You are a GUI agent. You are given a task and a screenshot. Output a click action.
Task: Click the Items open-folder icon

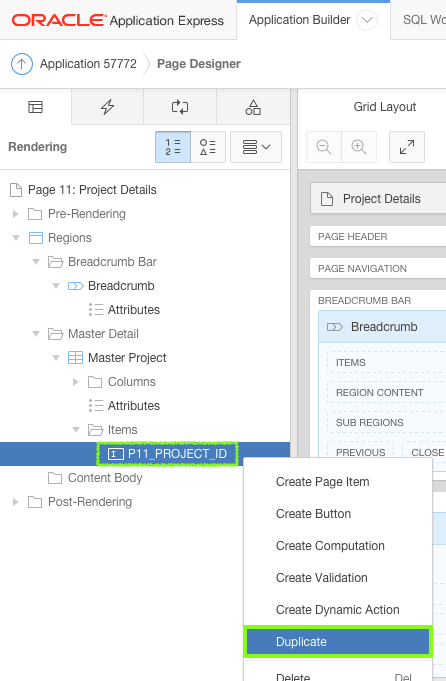(x=95, y=430)
